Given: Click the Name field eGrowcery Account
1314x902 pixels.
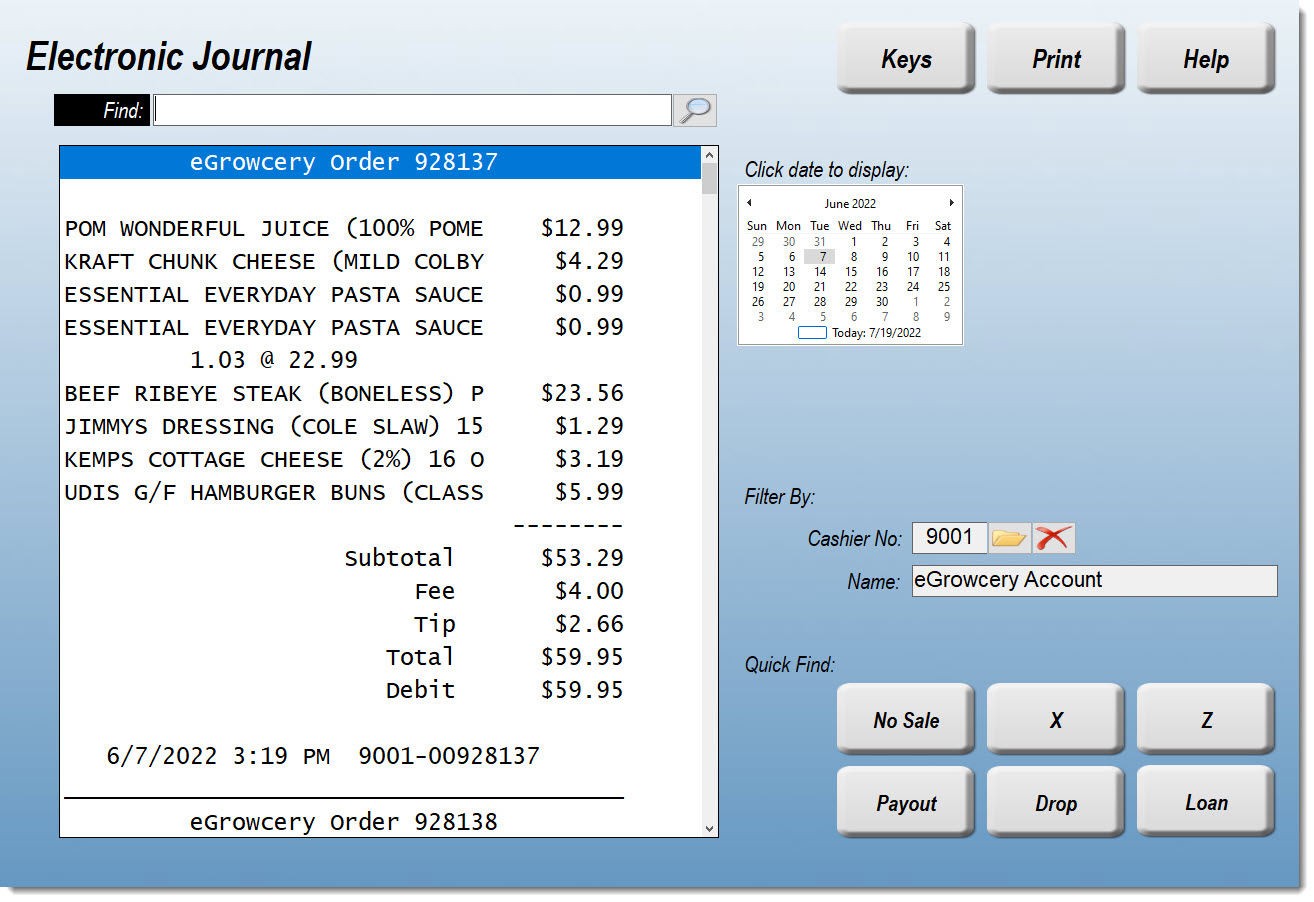Looking at the screenshot, I should tap(1094, 581).
